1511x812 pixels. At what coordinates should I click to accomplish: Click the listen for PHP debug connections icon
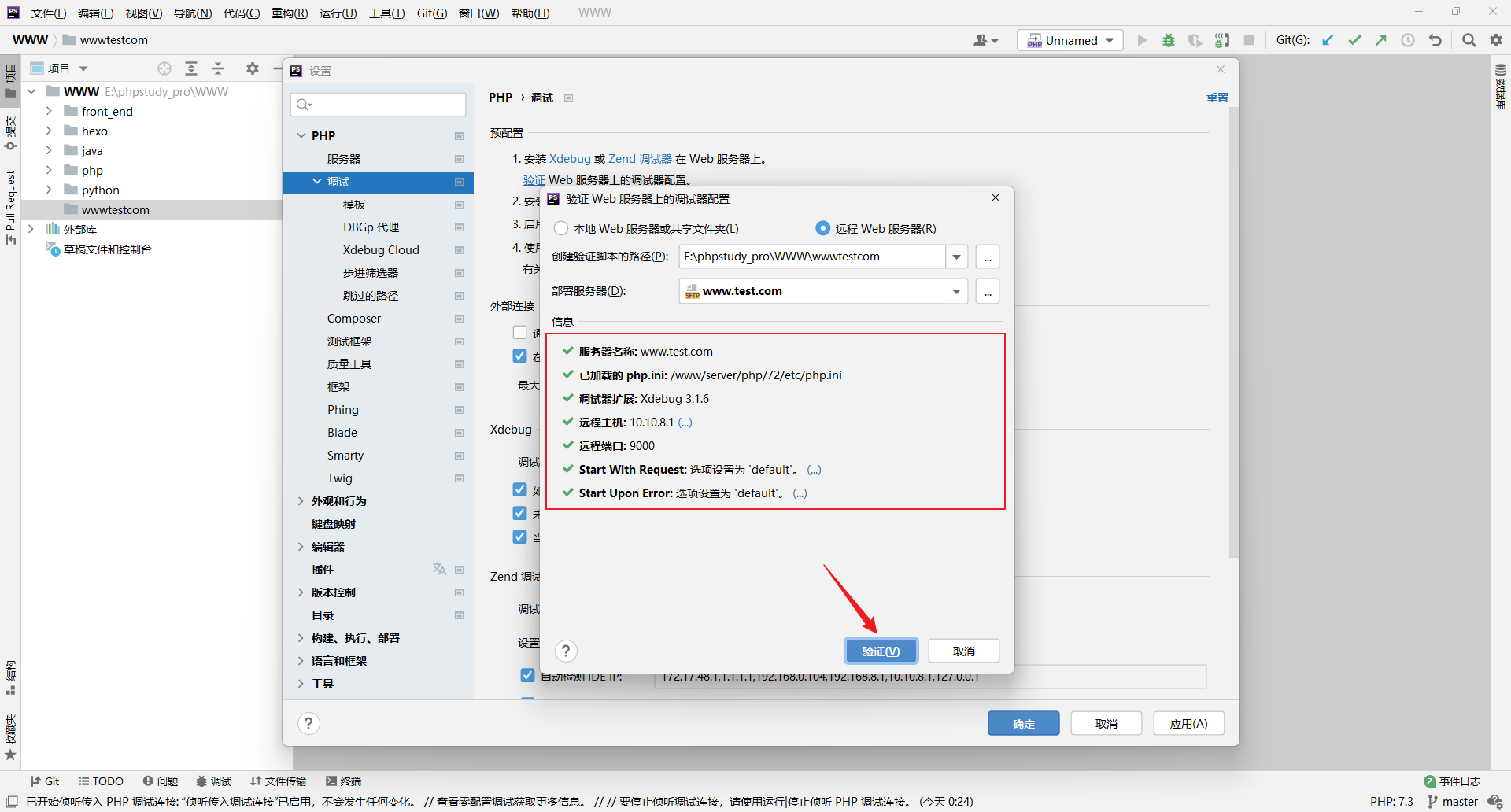coord(1222,40)
